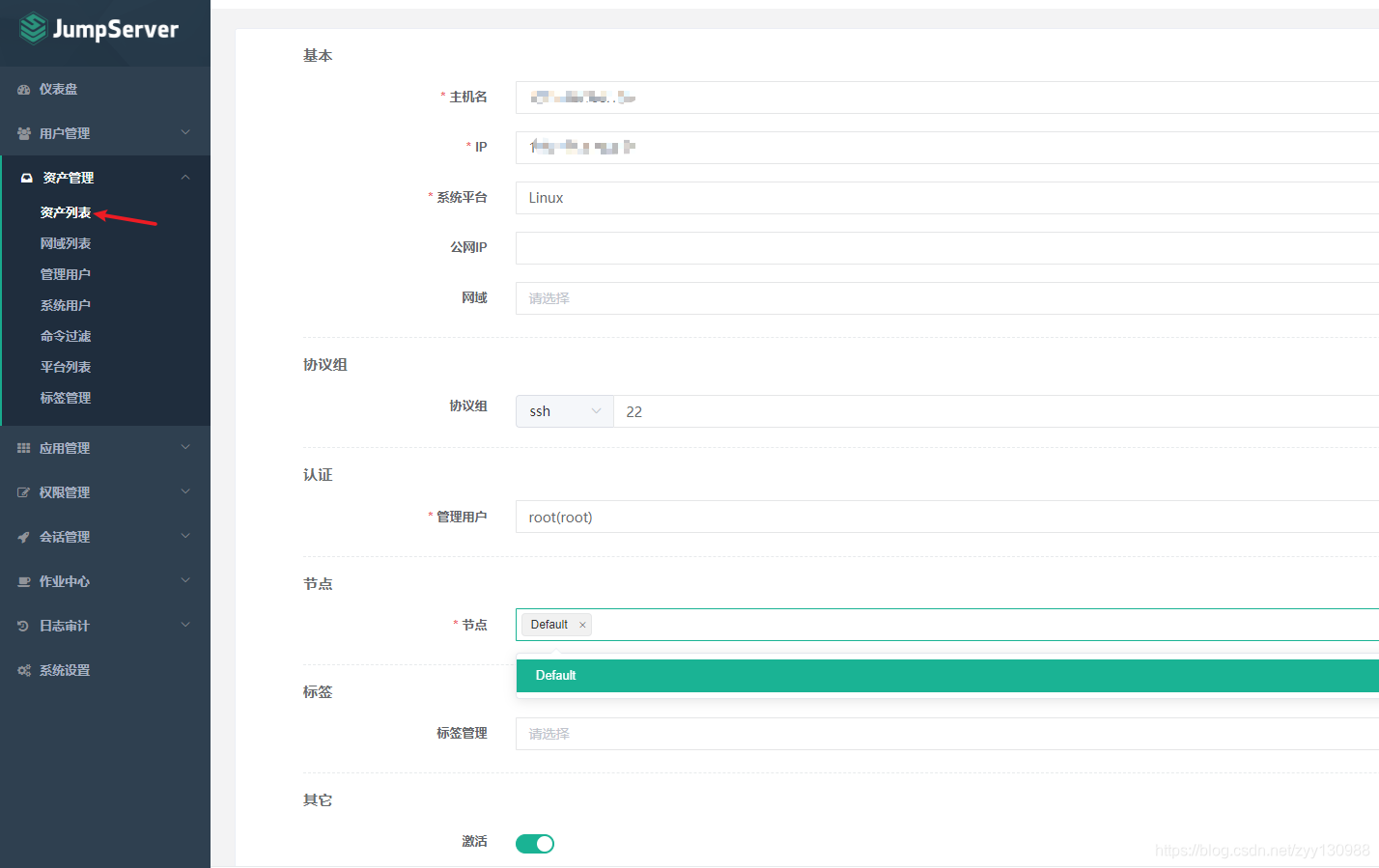Expand the 会话管理 menu chevron
This screenshot has width=1379, height=868.
pos(185,536)
